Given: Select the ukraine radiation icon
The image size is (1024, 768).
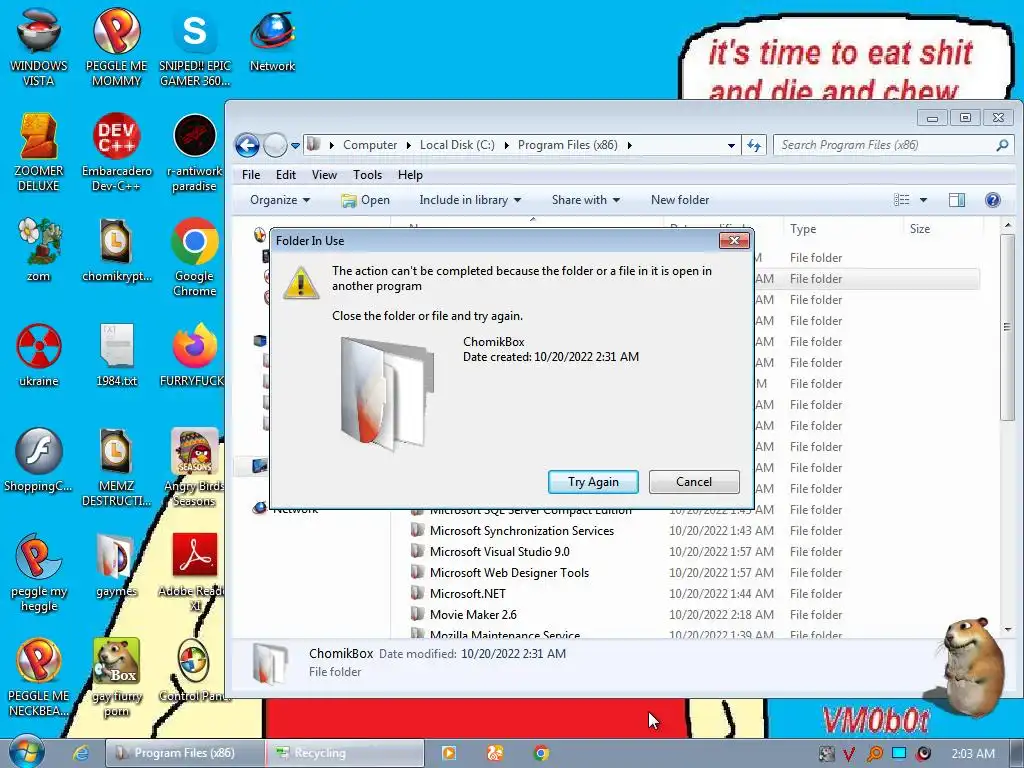Looking at the screenshot, I should coord(39,355).
